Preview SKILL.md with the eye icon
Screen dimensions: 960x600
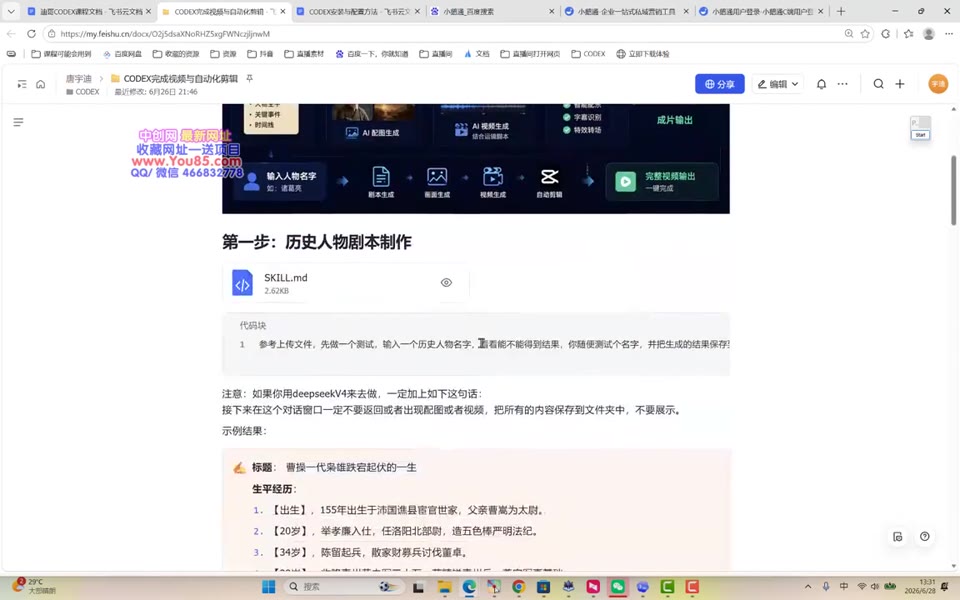point(446,282)
